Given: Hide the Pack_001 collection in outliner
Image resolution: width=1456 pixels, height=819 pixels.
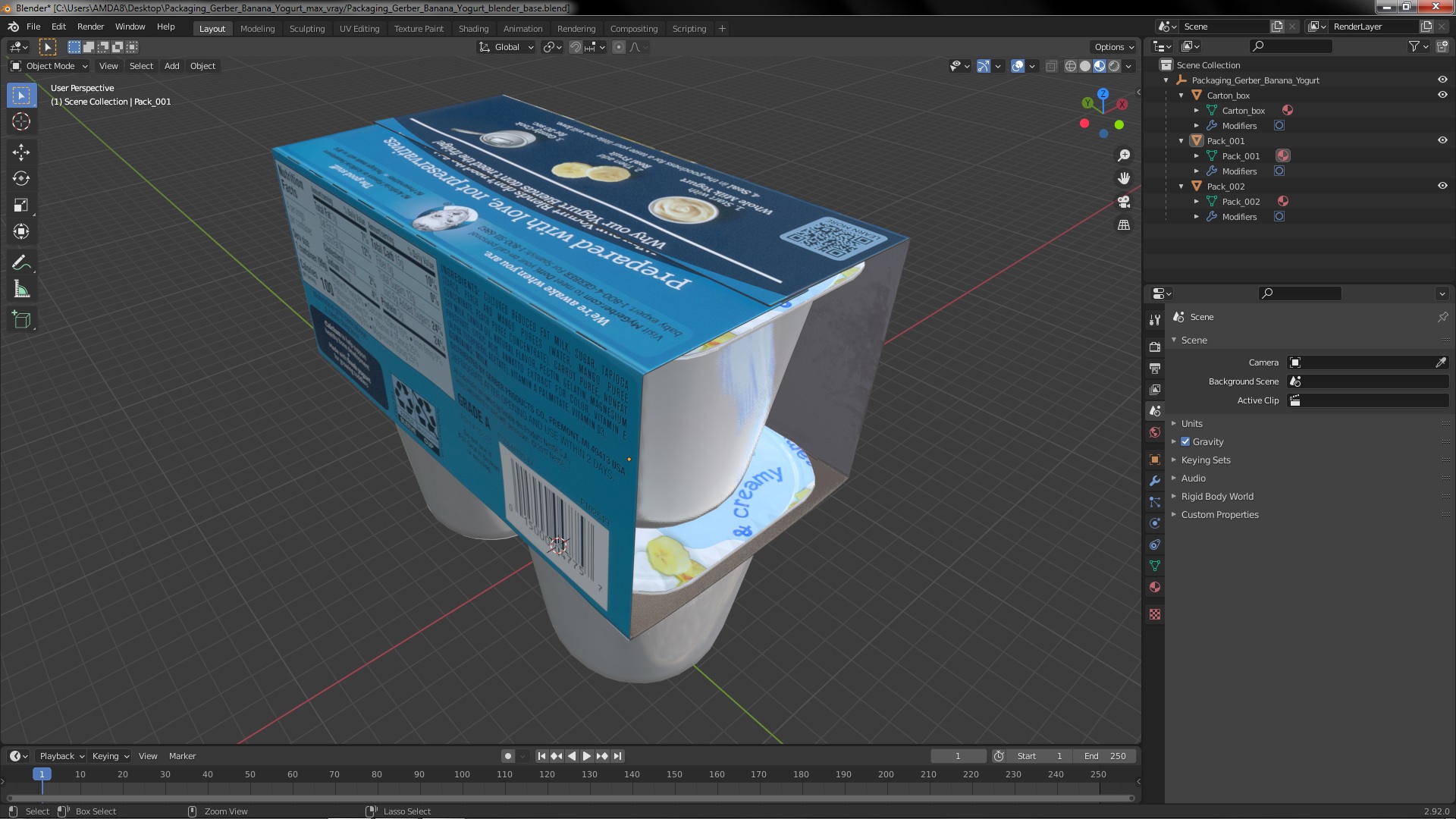Looking at the screenshot, I should [1442, 141].
